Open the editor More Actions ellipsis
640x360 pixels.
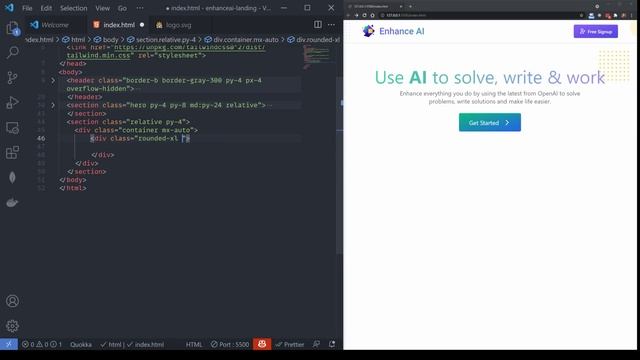tap(331, 24)
